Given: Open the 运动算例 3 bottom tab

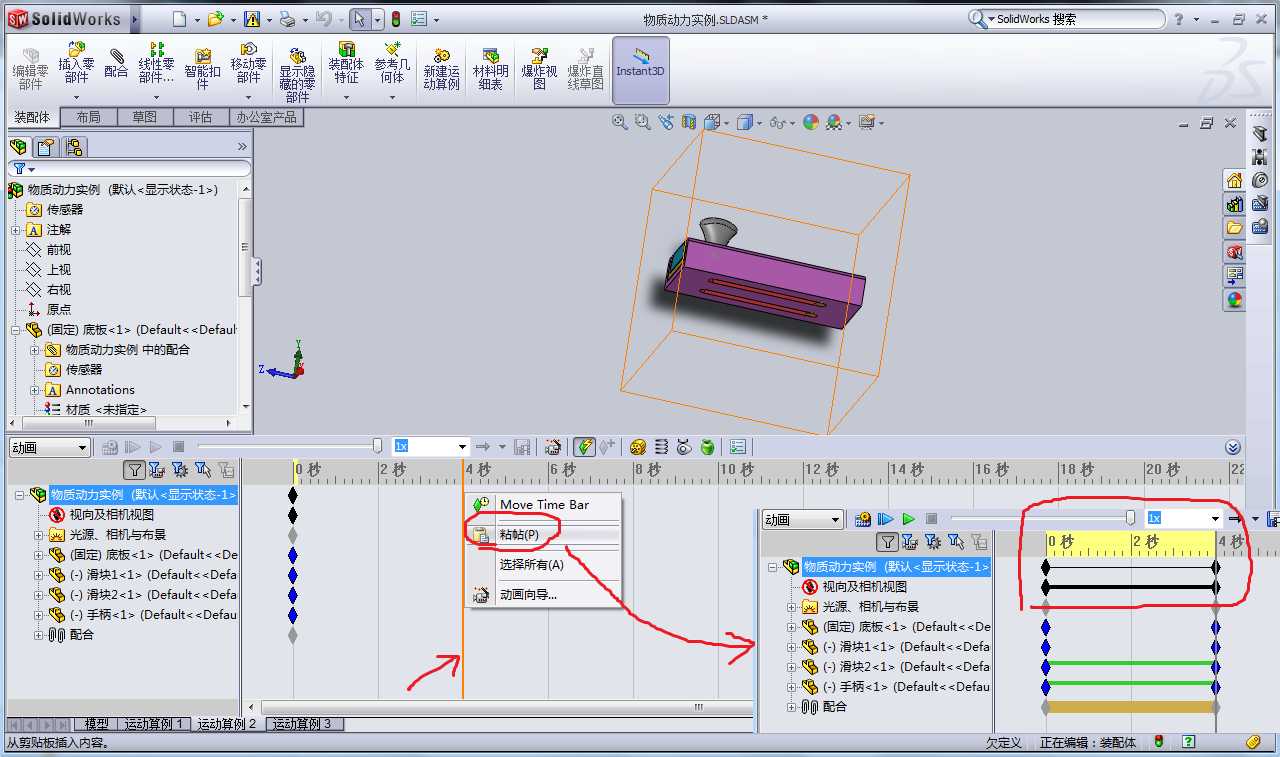Looking at the screenshot, I should coord(303,724).
